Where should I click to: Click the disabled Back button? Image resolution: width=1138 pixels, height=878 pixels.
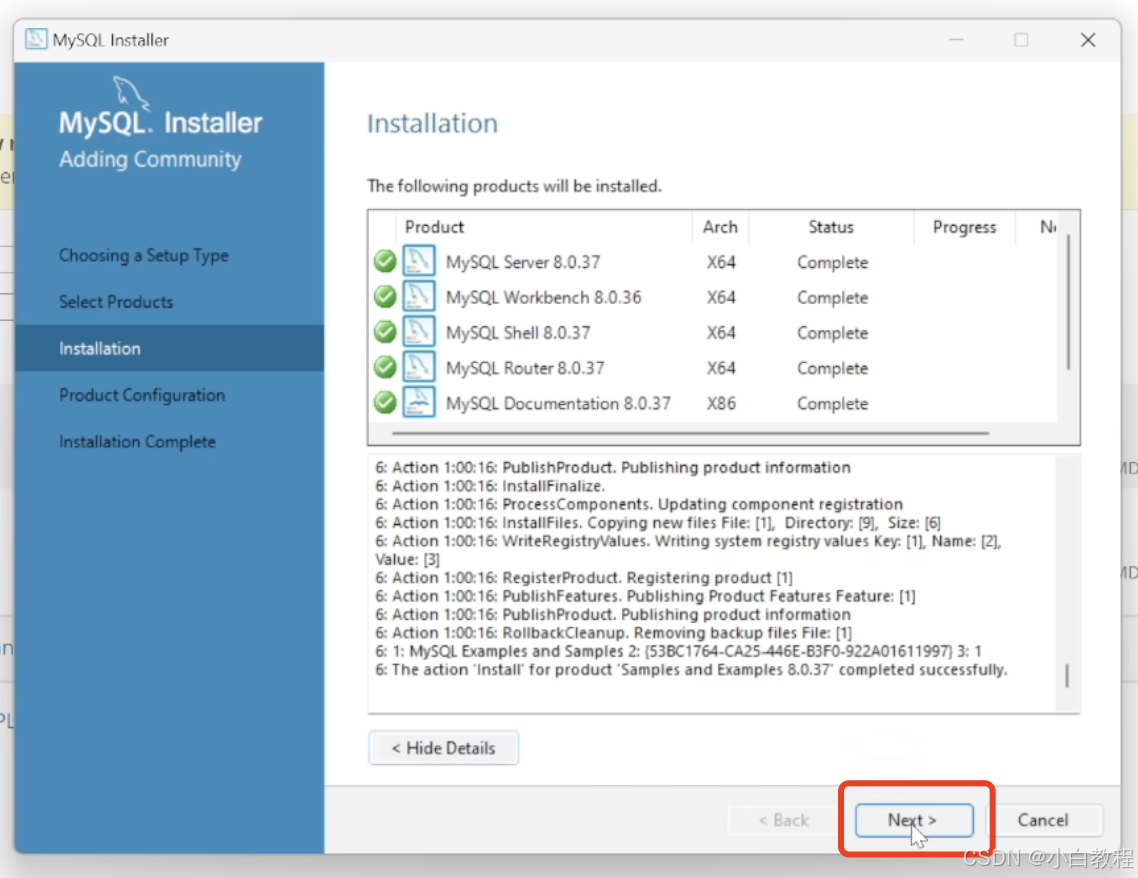coord(784,820)
